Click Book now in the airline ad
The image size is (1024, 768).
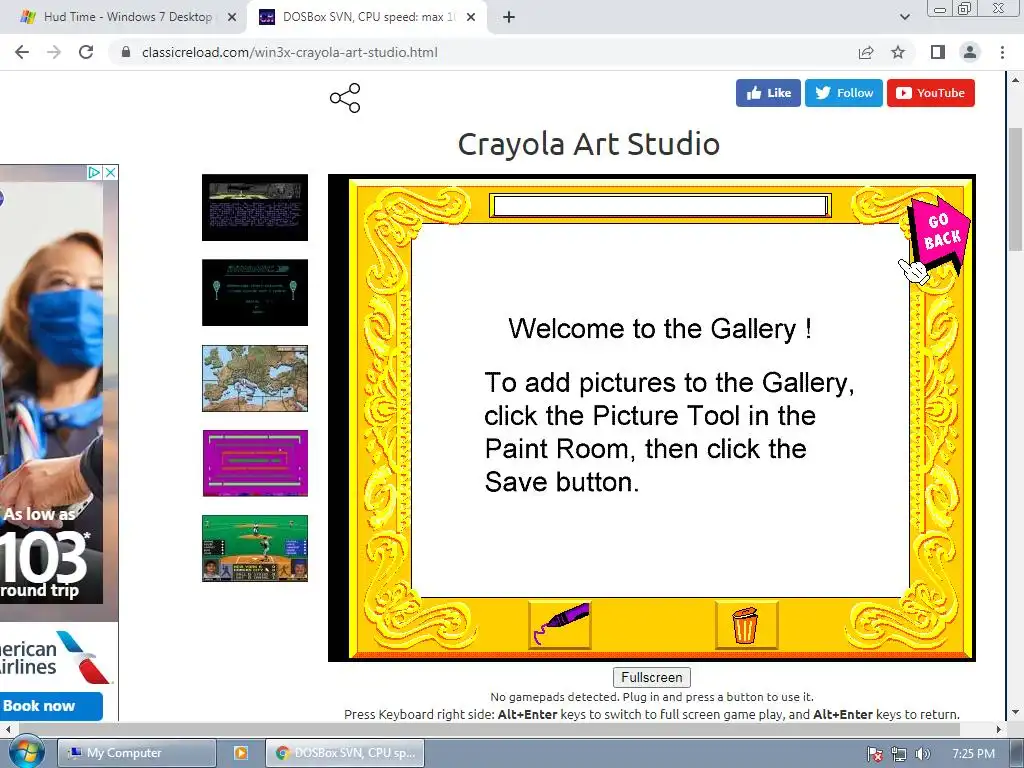coord(50,706)
